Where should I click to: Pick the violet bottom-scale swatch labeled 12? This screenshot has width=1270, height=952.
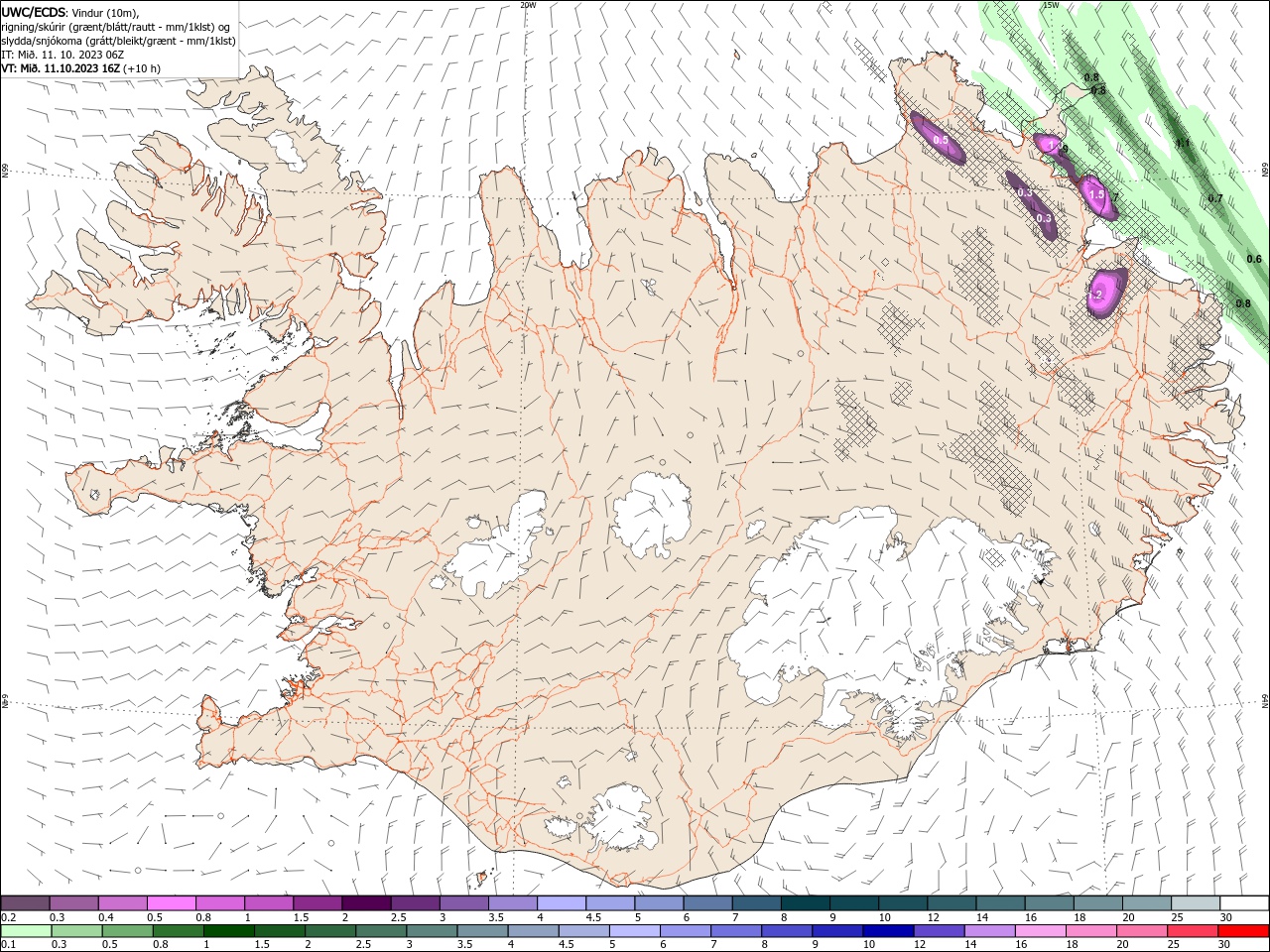(x=938, y=931)
